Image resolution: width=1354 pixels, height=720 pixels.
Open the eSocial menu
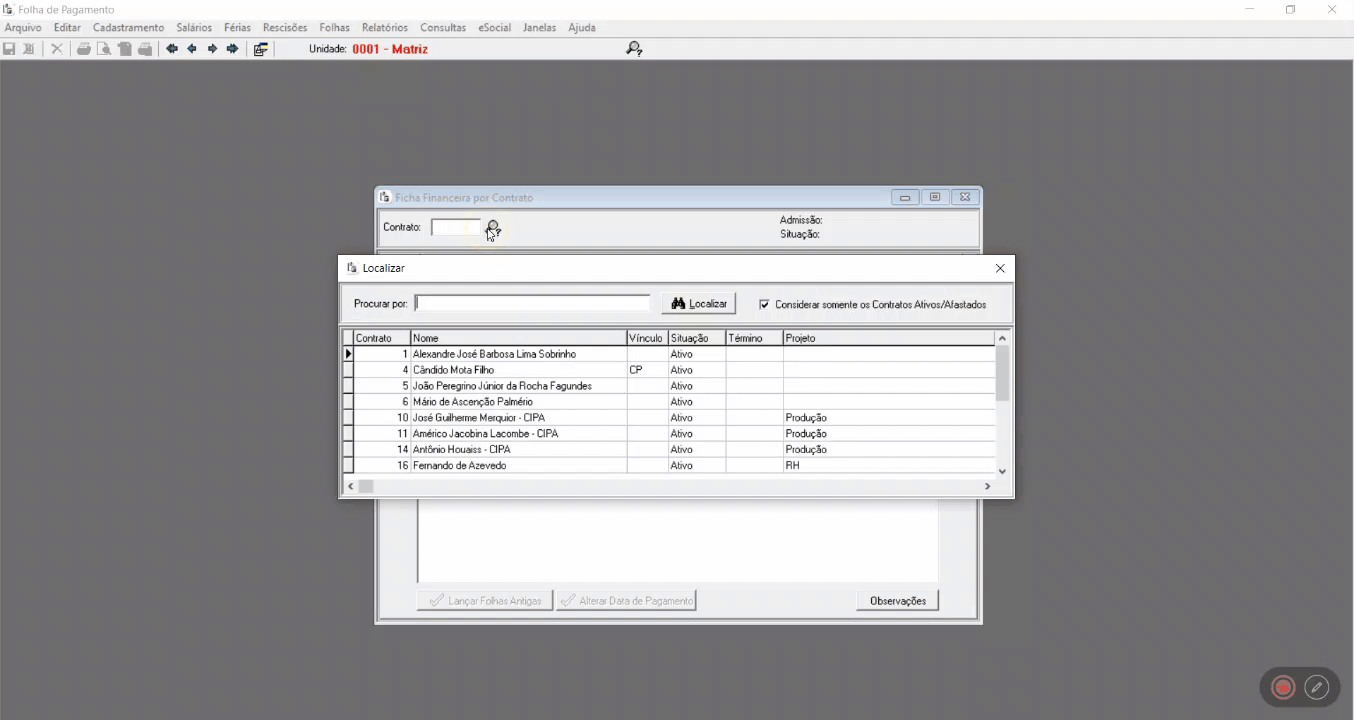click(494, 27)
